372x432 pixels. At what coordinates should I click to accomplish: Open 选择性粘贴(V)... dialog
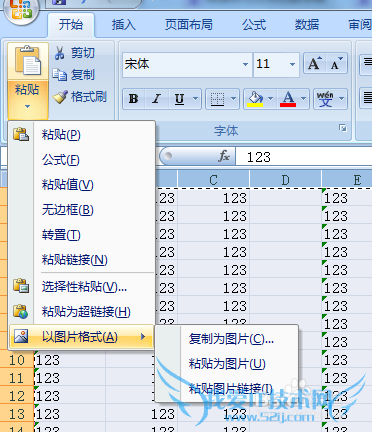82,287
